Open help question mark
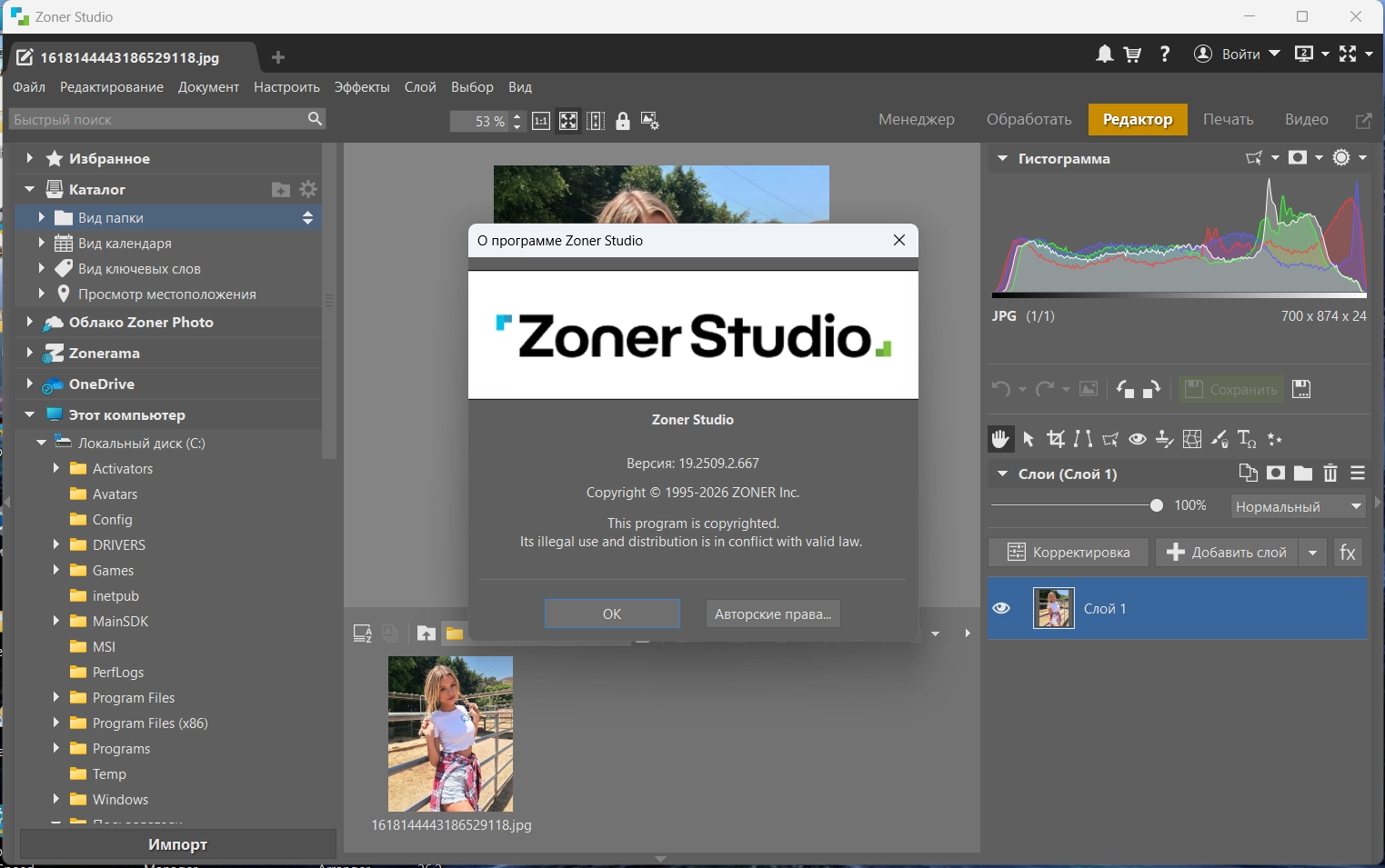This screenshot has height=868, width=1385. pyautogui.click(x=1165, y=55)
